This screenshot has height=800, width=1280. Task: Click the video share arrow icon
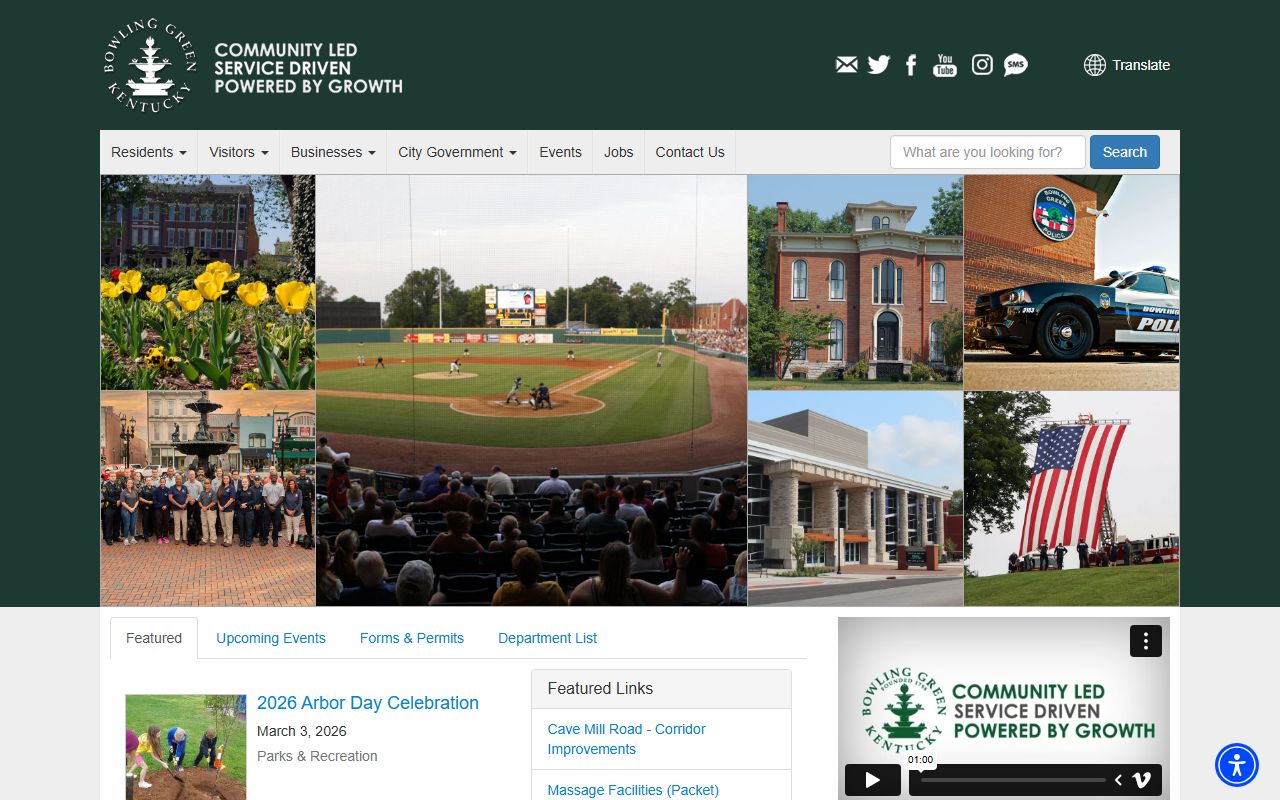tap(1118, 780)
